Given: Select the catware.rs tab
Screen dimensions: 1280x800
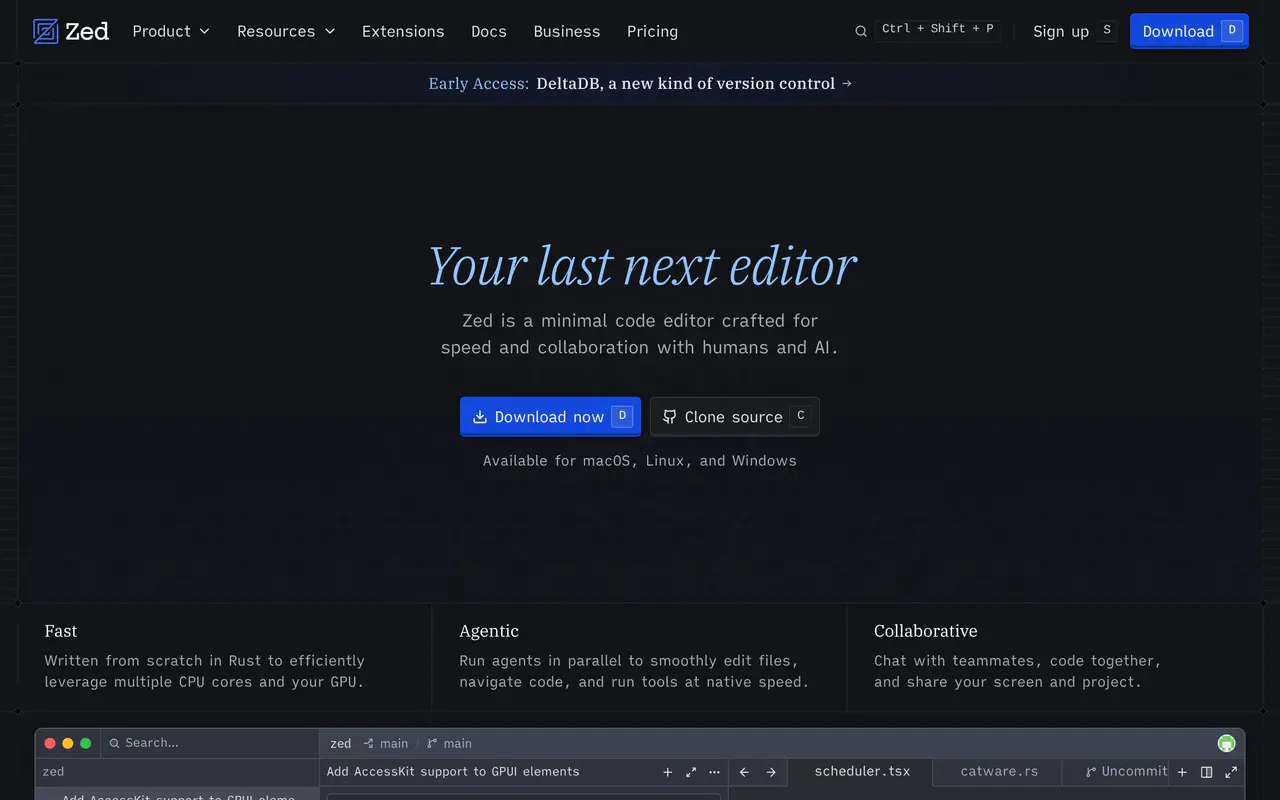Looking at the screenshot, I should pyautogui.click(x=999, y=771).
